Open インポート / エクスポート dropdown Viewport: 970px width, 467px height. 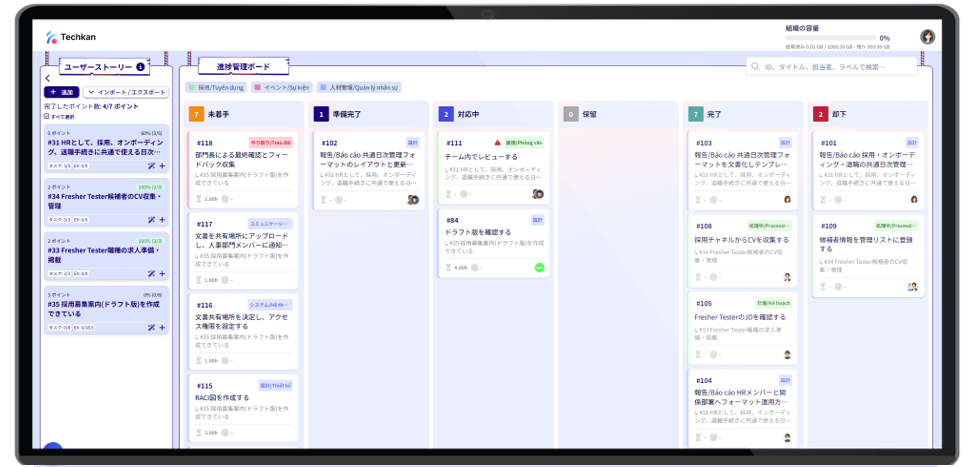[126, 92]
